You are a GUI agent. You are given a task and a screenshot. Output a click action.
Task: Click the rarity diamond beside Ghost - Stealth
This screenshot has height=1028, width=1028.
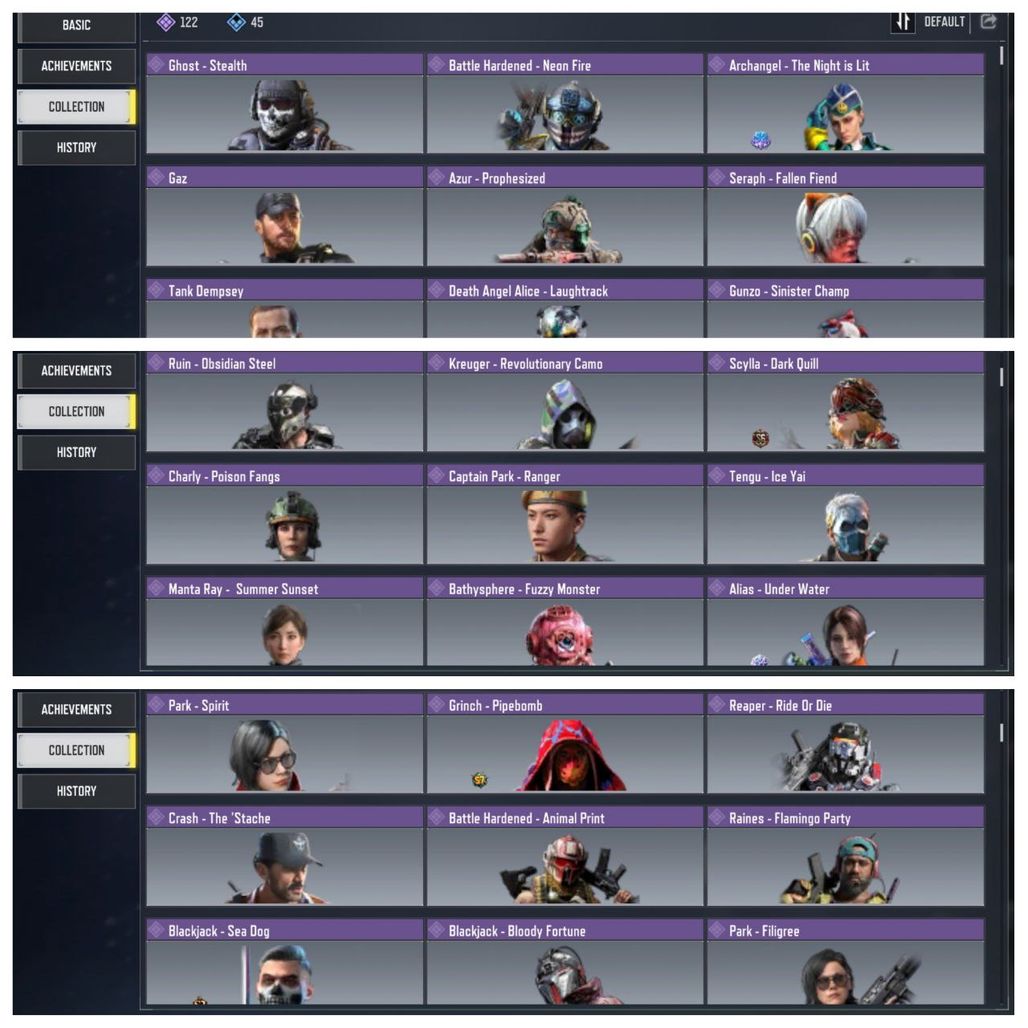click(156, 64)
